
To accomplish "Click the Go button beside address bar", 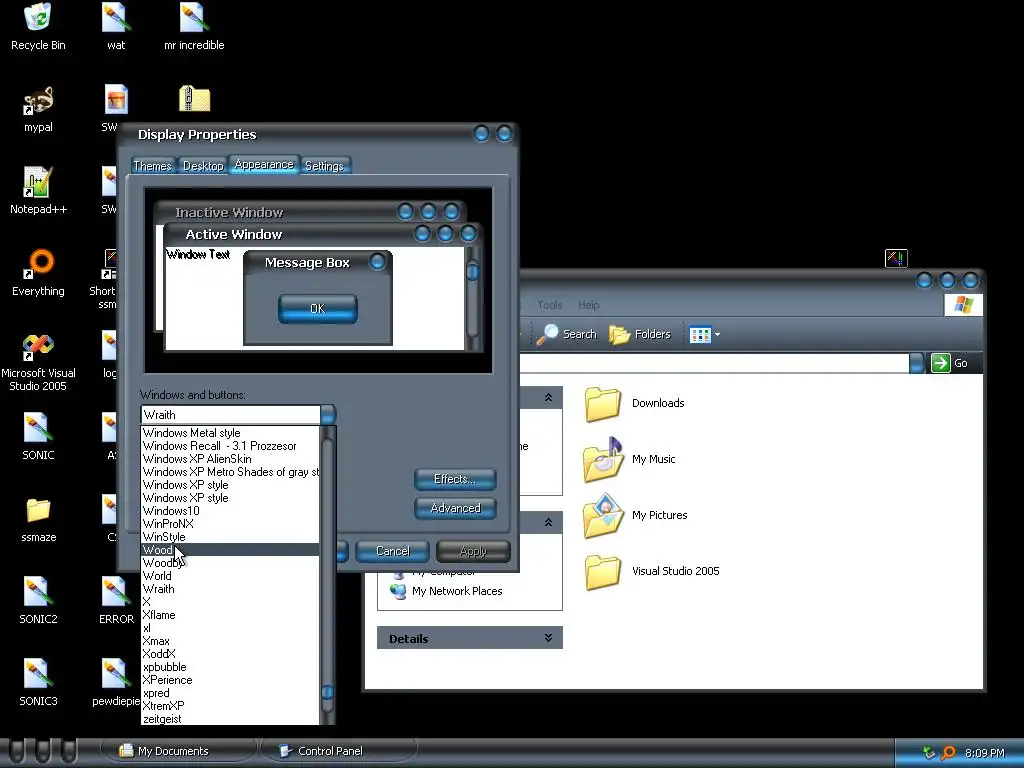I will pyautogui.click(x=950, y=363).
